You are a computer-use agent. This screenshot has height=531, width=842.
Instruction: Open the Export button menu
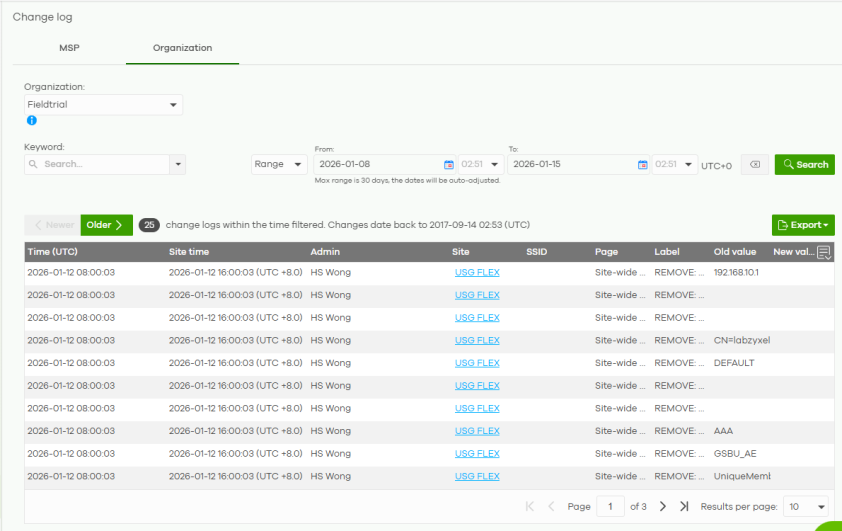pyautogui.click(x=803, y=225)
